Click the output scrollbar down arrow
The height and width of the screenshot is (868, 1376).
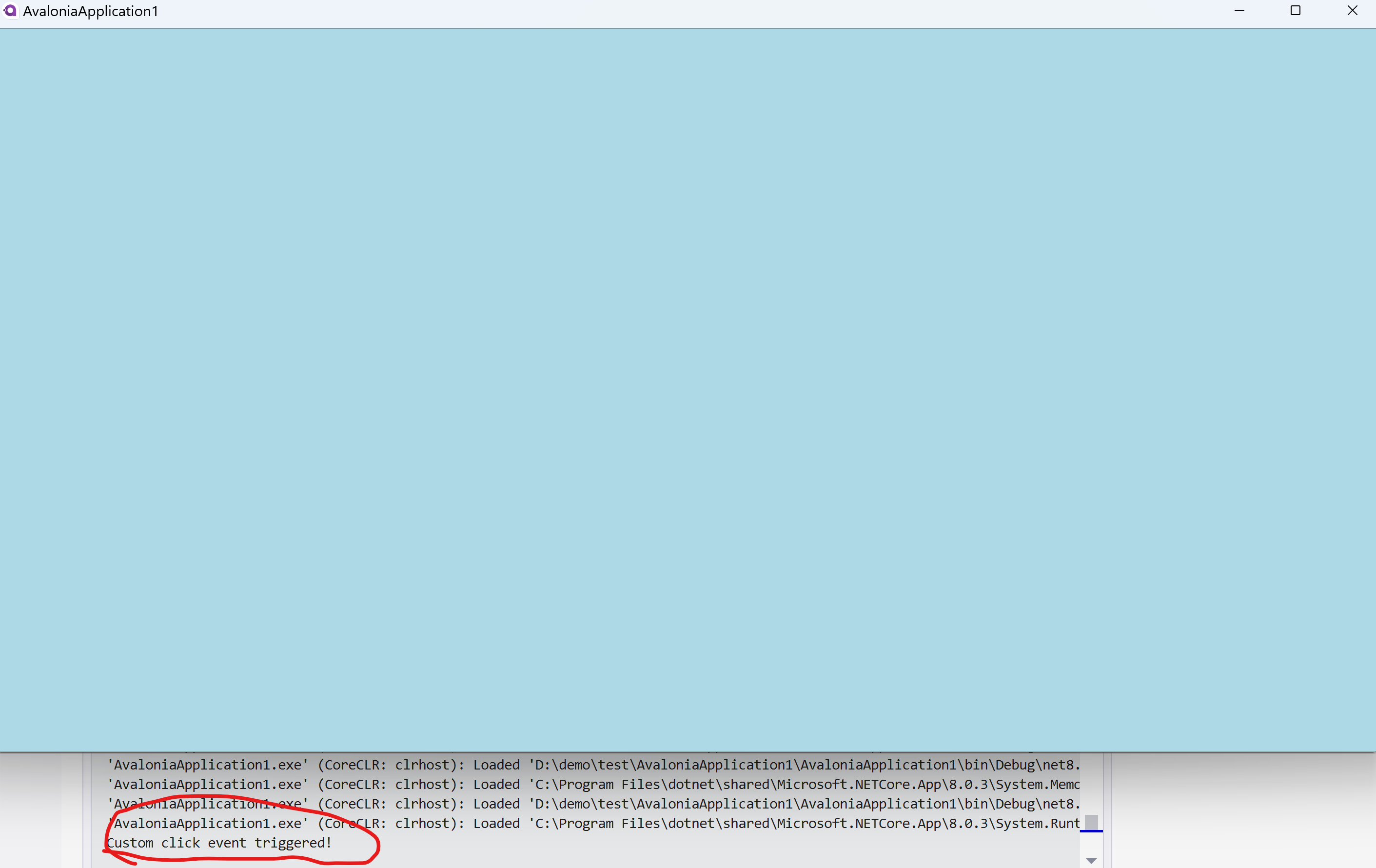1091,861
